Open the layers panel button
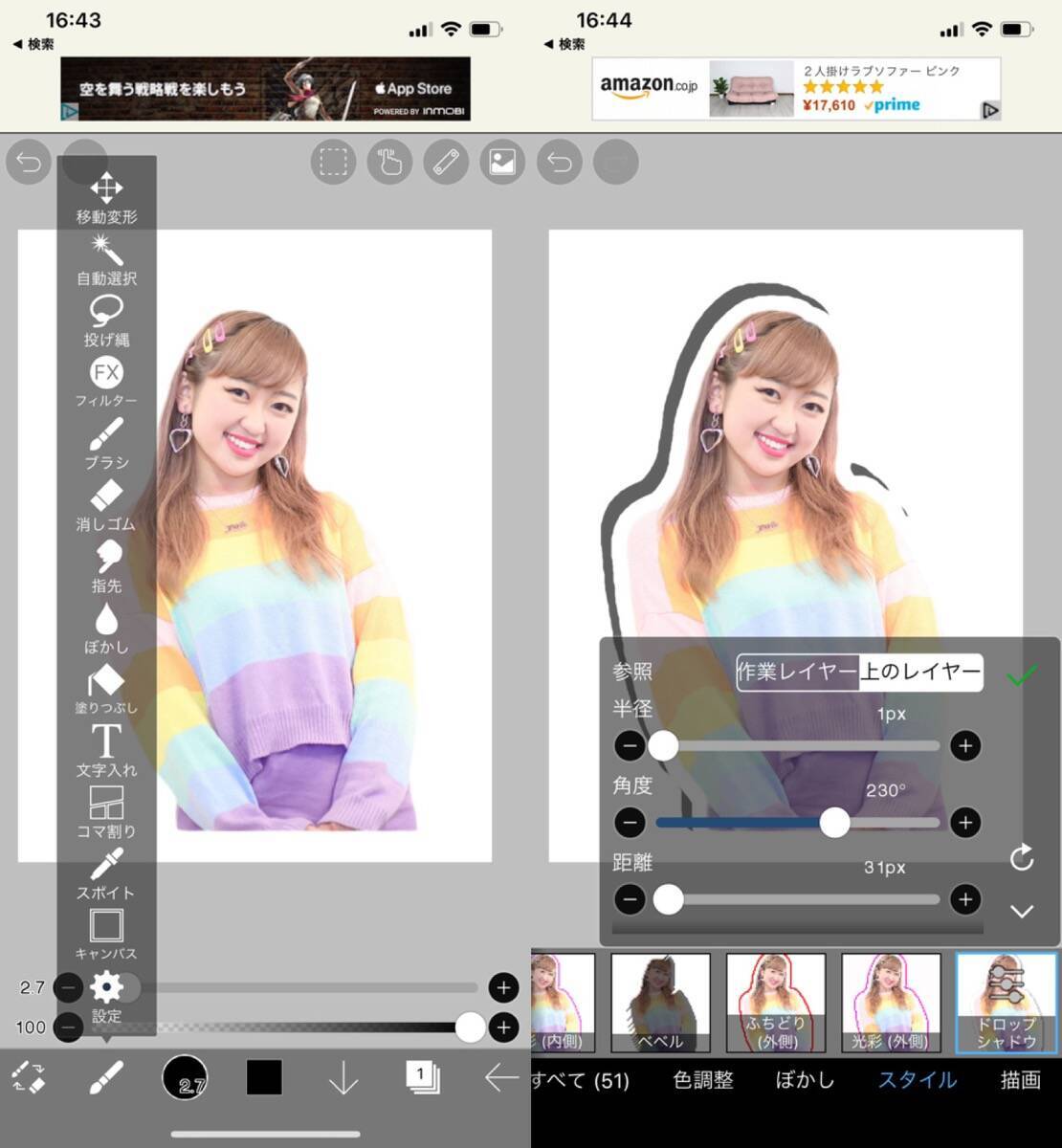 click(422, 1077)
